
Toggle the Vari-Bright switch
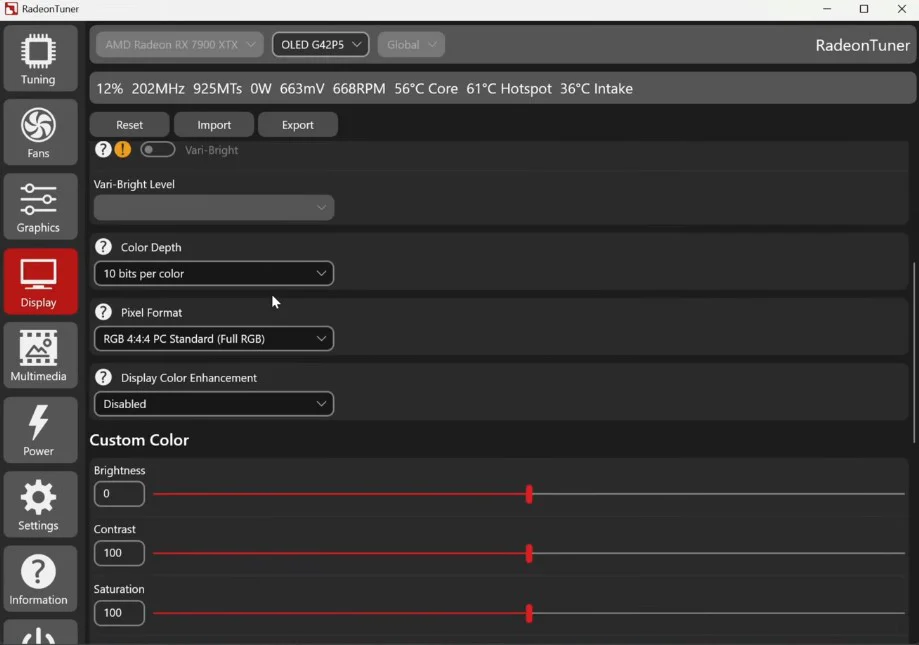click(158, 149)
